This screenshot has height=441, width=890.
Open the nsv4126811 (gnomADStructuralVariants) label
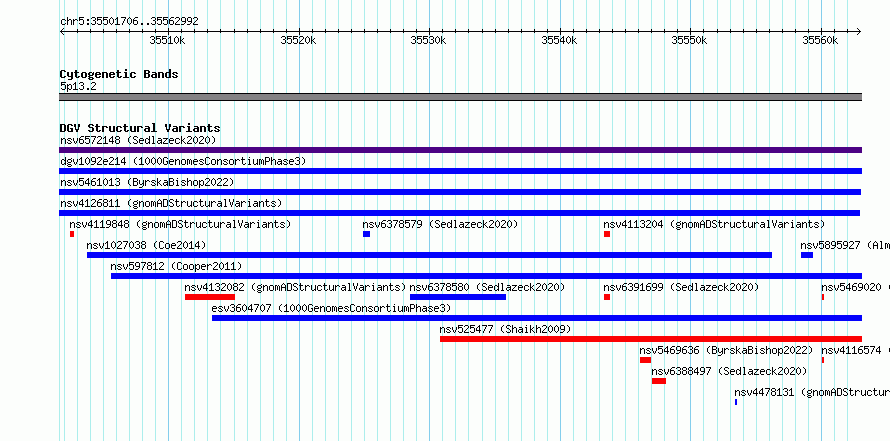[171, 203]
